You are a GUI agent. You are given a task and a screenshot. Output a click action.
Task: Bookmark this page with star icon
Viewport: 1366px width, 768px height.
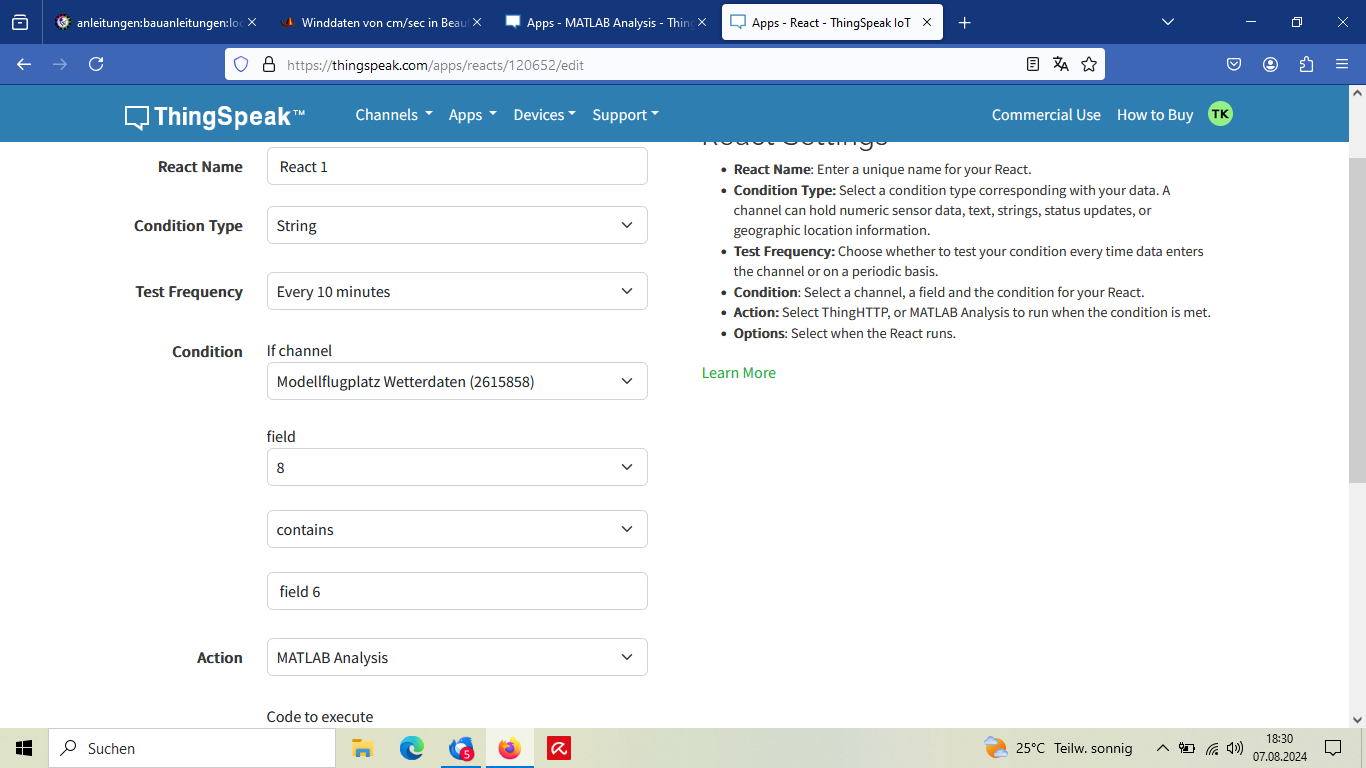1089,64
